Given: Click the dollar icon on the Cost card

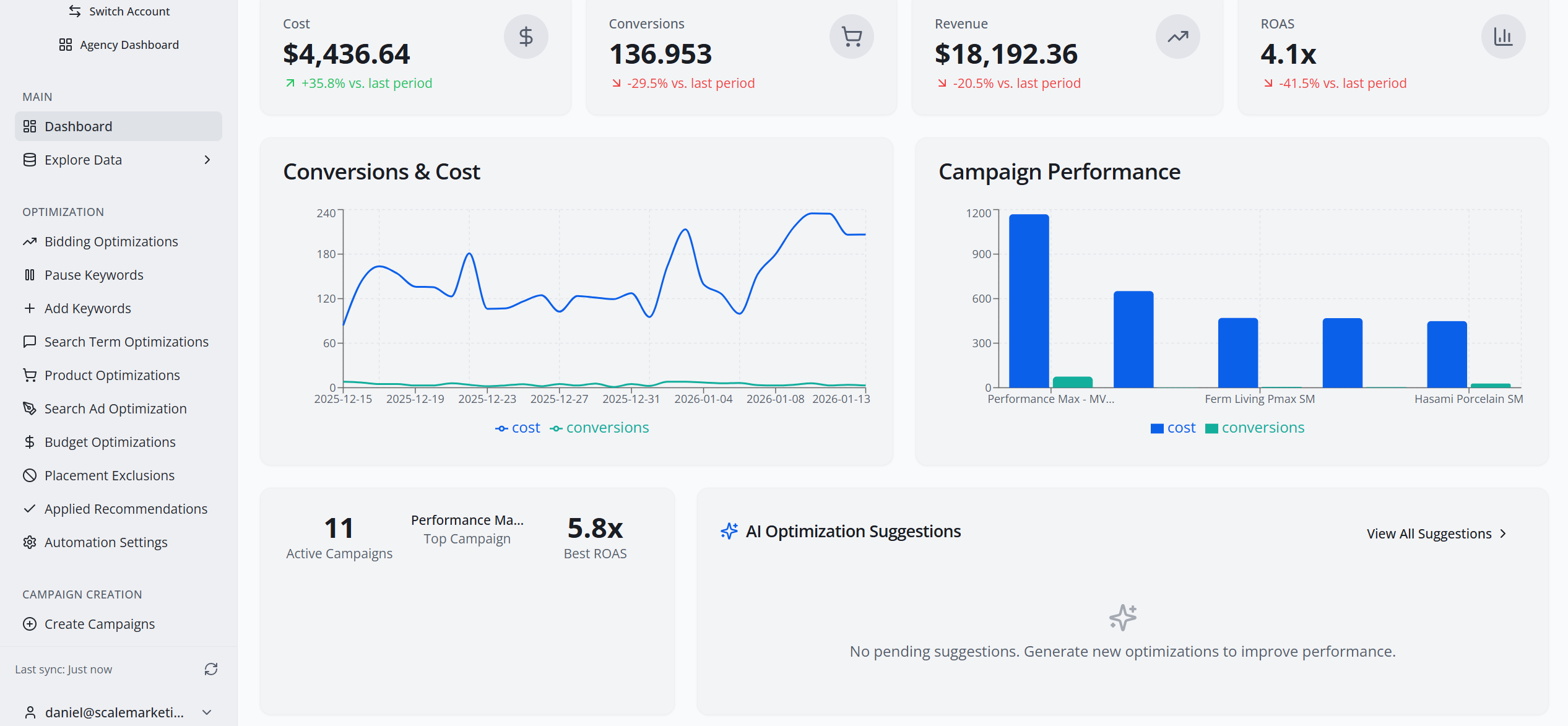Looking at the screenshot, I should tap(526, 37).
